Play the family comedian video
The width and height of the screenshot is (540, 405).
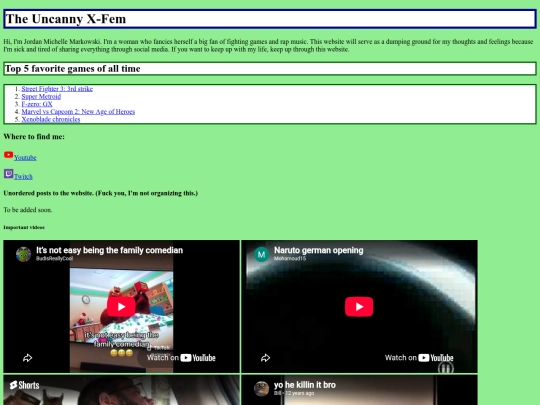point(121,307)
